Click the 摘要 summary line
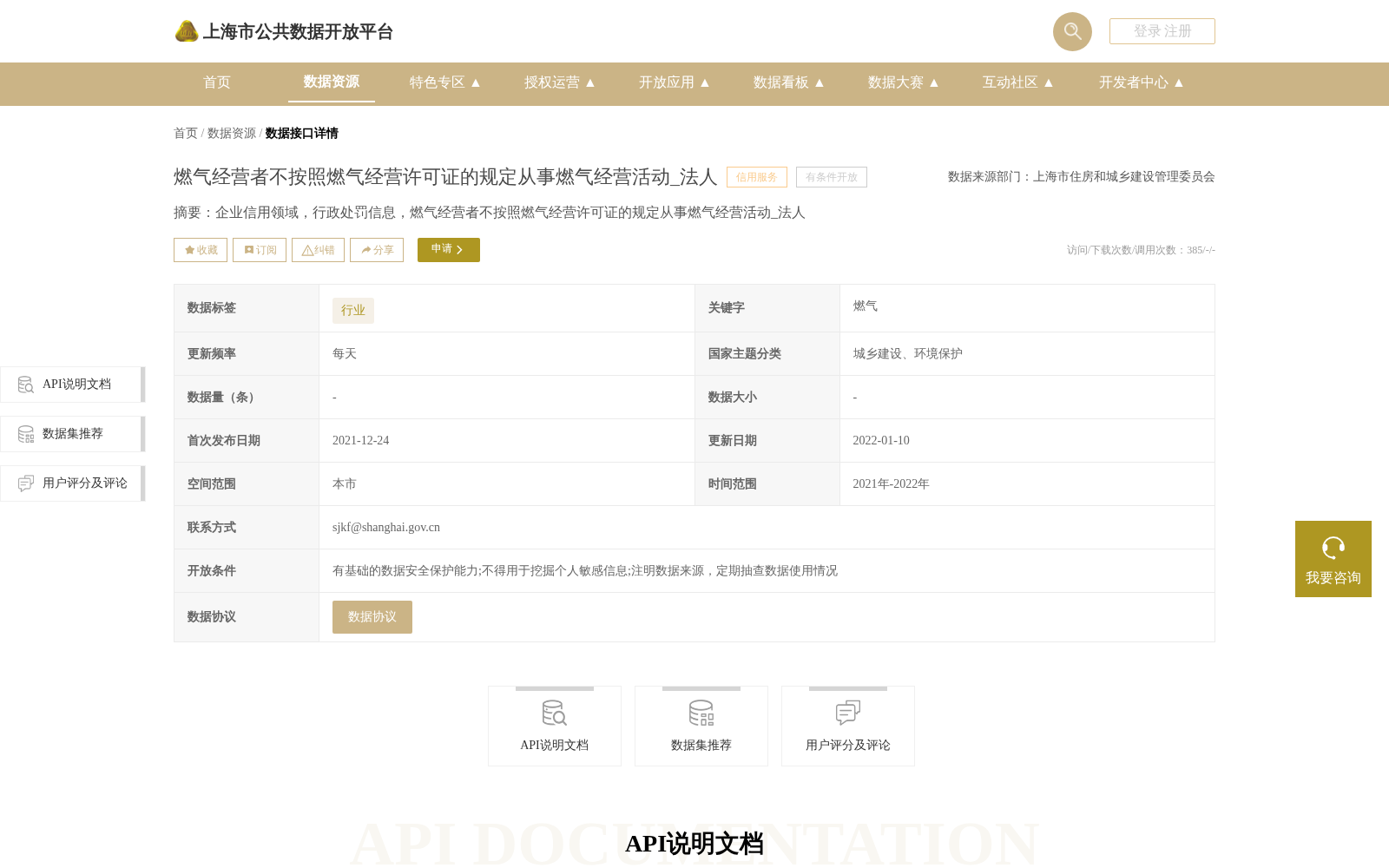The image size is (1389, 868). [x=490, y=213]
